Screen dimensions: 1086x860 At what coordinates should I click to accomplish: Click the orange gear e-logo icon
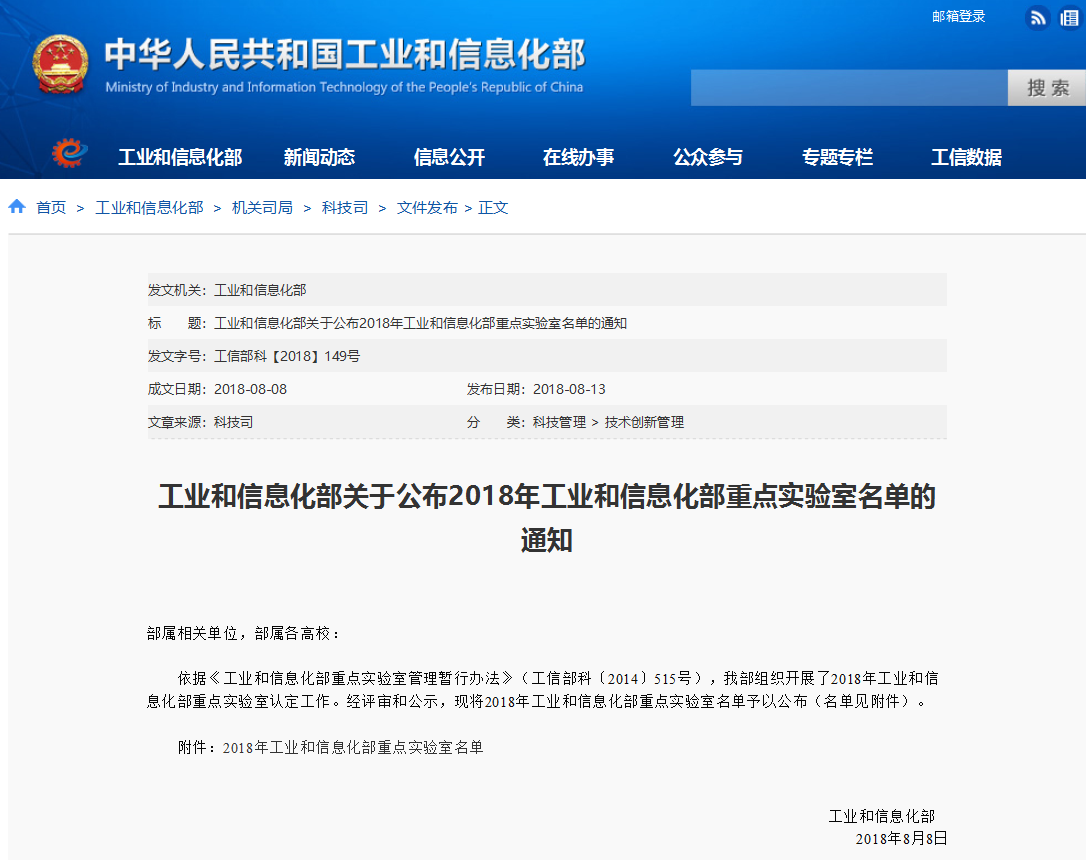click(70, 153)
